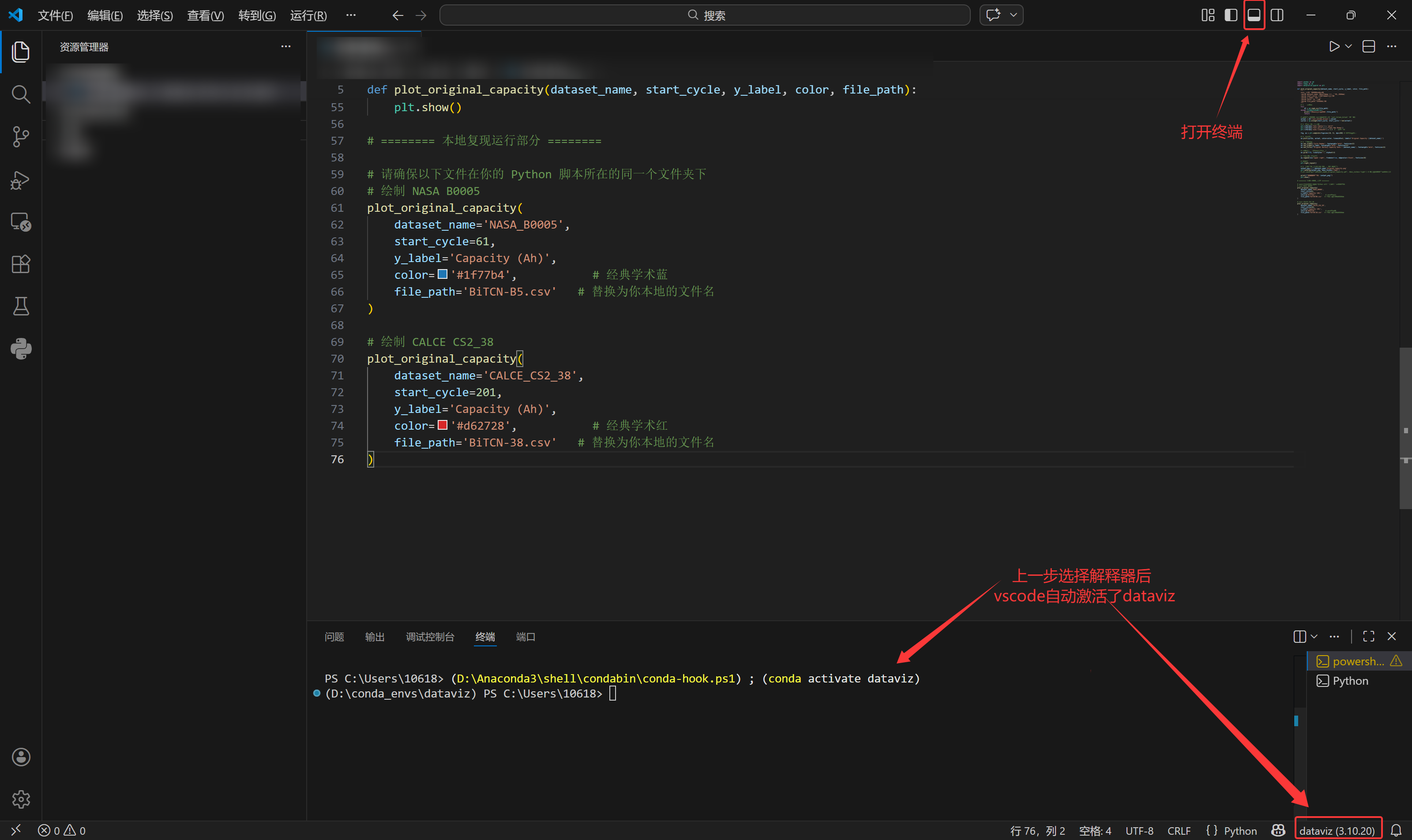Expand the Copilot chat dropdown in title bar
Viewport: 1412px width, 840px height.
pos(1014,15)
